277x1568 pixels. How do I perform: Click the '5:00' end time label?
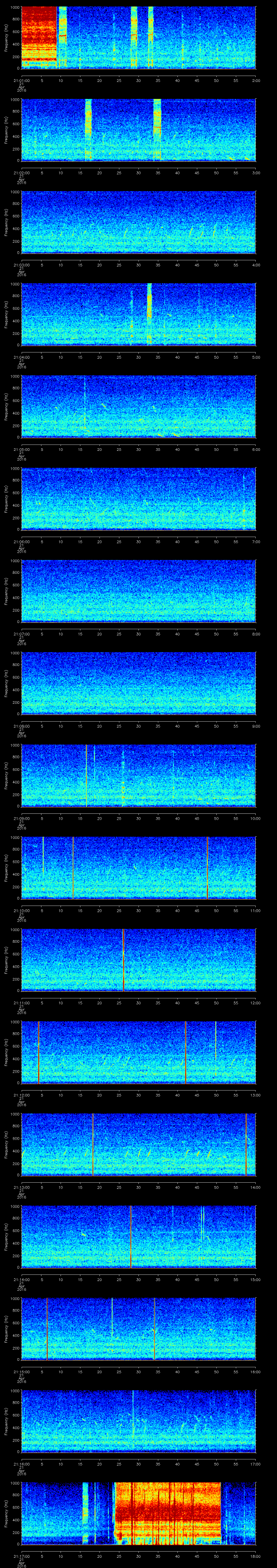coord(256,357)
